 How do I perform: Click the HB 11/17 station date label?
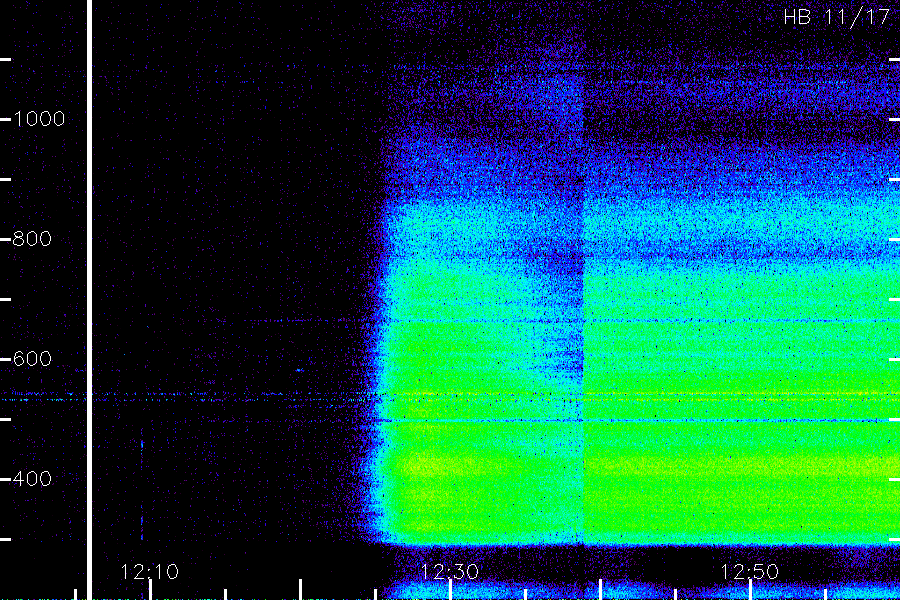coord(836,17)
